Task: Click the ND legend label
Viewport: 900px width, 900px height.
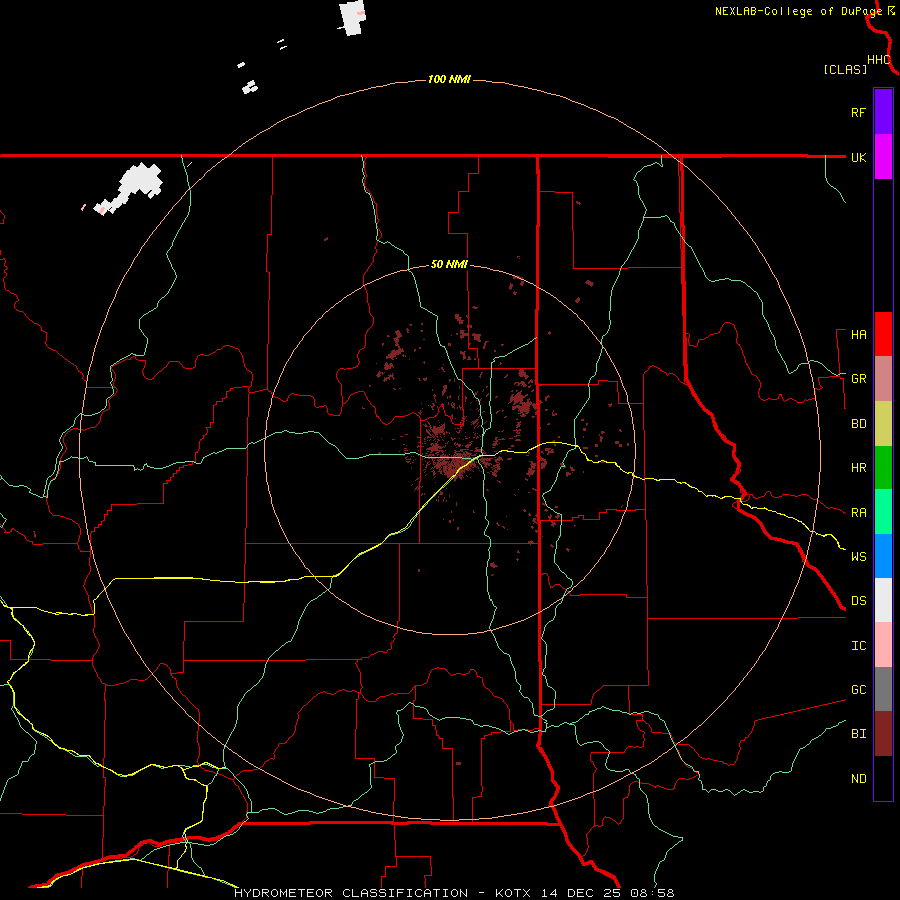Action: click(858, 779)
